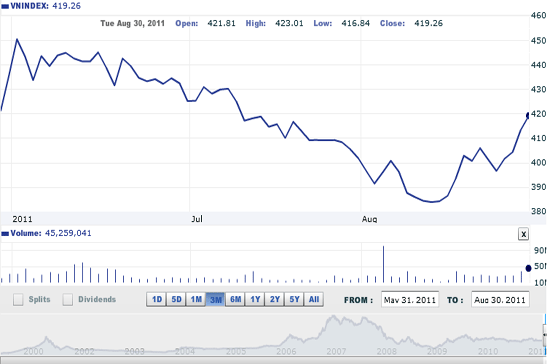The height and width of the screenshot is (364, 550).
Task: Select the All range button
Action: tap(314, 299)
